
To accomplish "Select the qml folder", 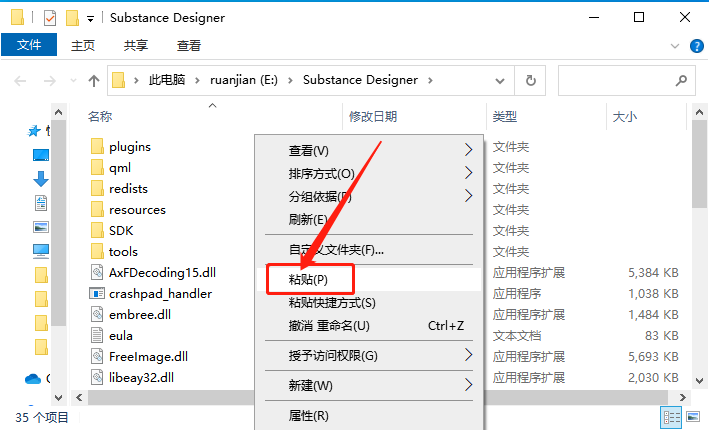I will click(111, 168).
